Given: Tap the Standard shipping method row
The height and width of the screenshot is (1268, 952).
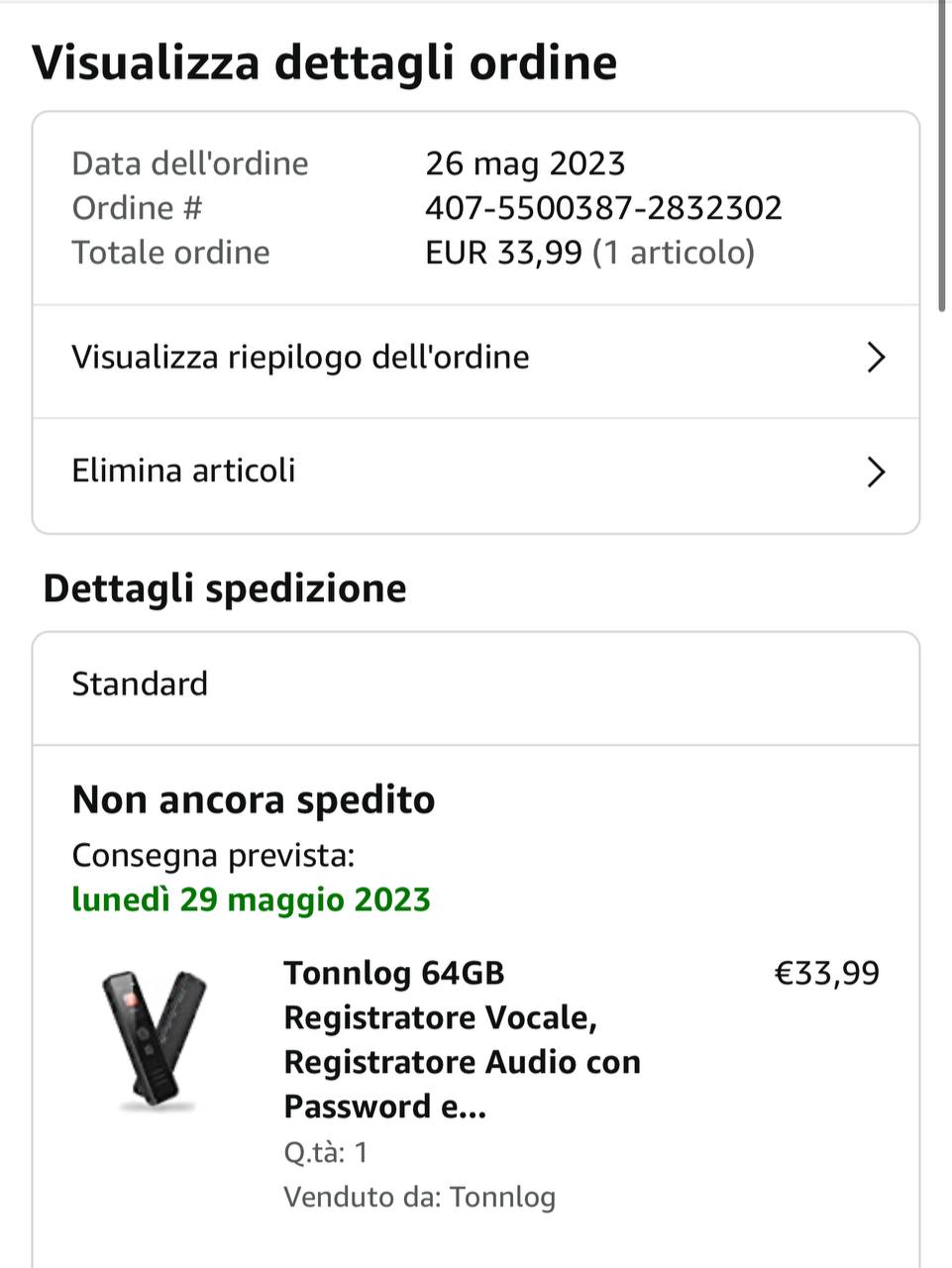Looking at the screenshot, I should 140,685.
